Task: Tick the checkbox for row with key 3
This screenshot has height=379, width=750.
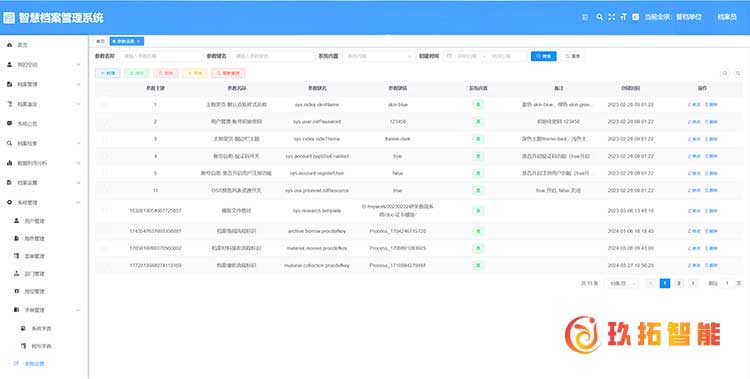Action: point(104,139)
